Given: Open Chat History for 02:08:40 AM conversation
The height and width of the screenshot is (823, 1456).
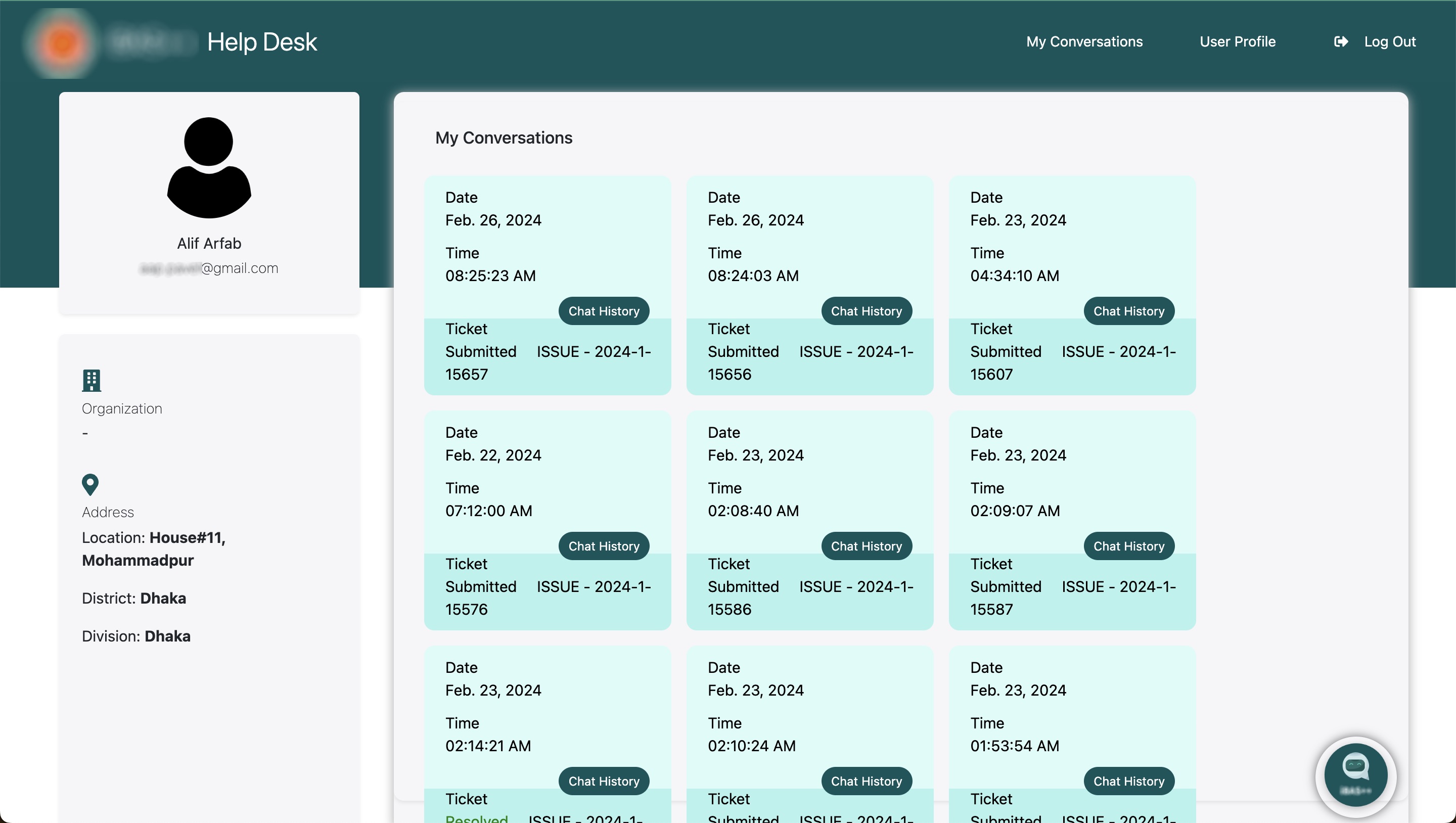Looking at the screenshot, I should (867, 546).
